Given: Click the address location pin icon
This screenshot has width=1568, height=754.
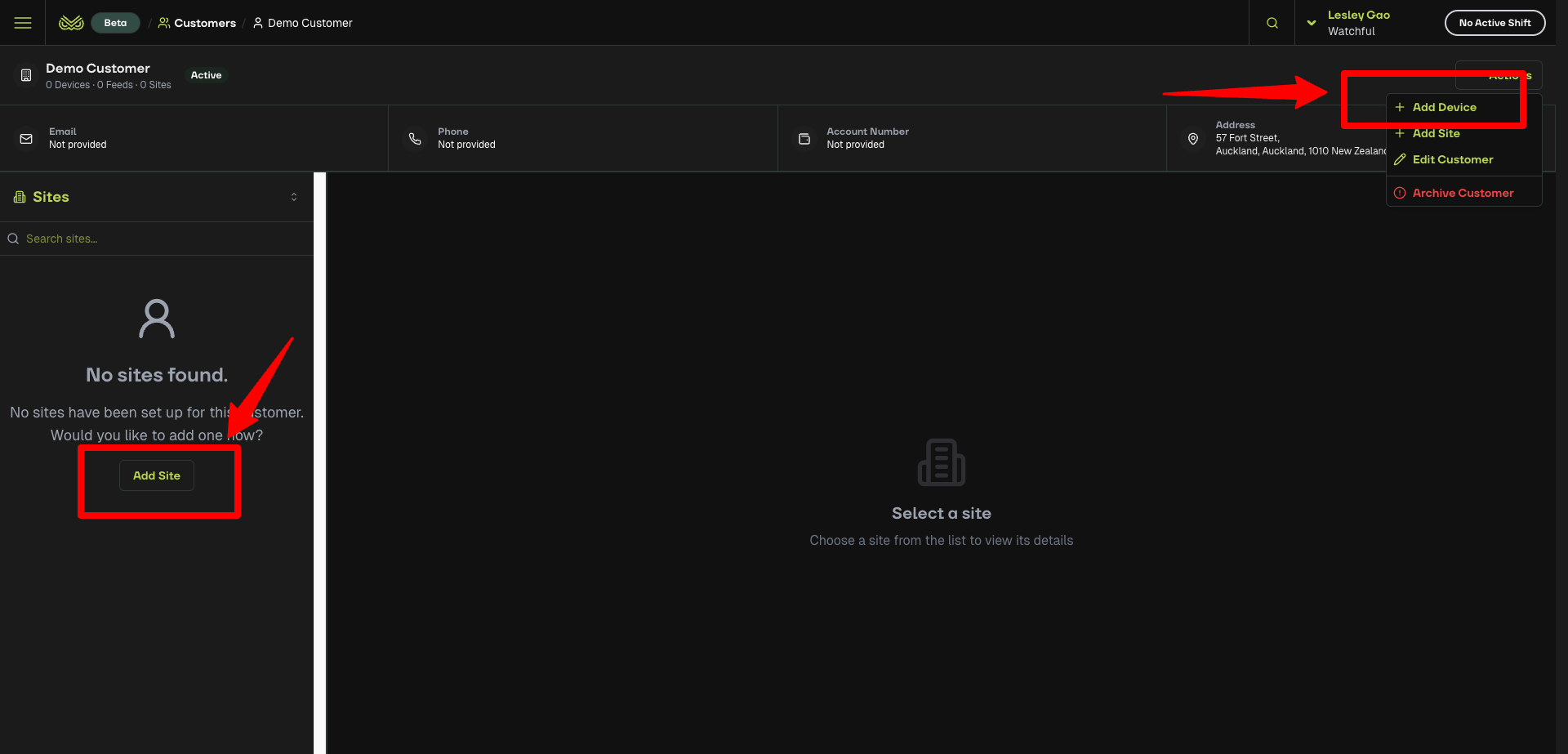Looking at the screenshot, I should point(1192,139).
